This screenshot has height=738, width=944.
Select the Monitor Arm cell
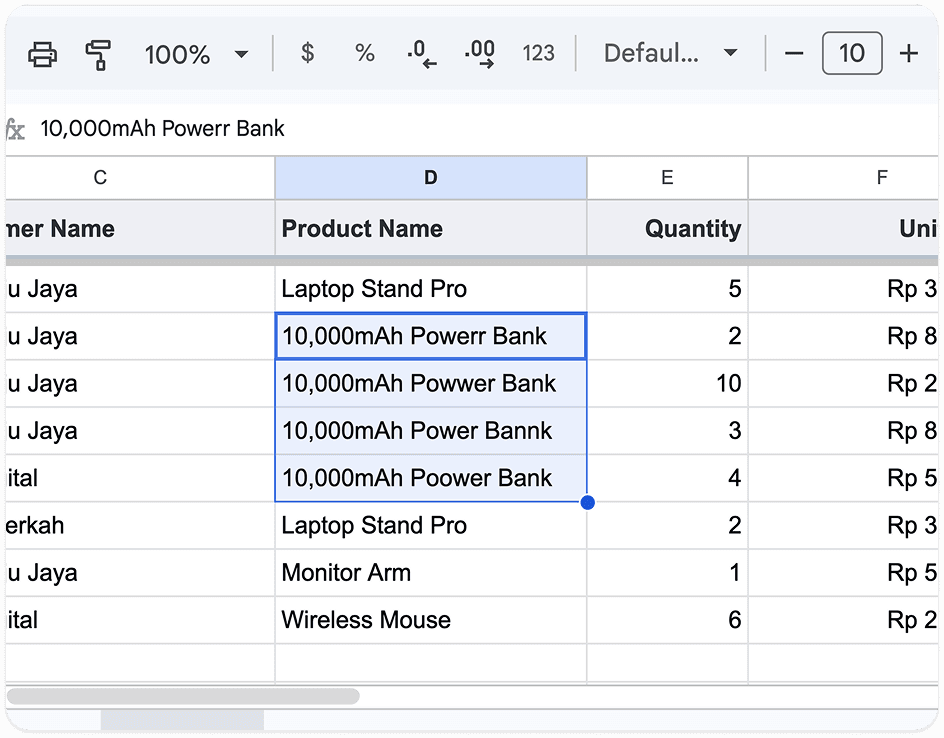[x=430, y=572]
